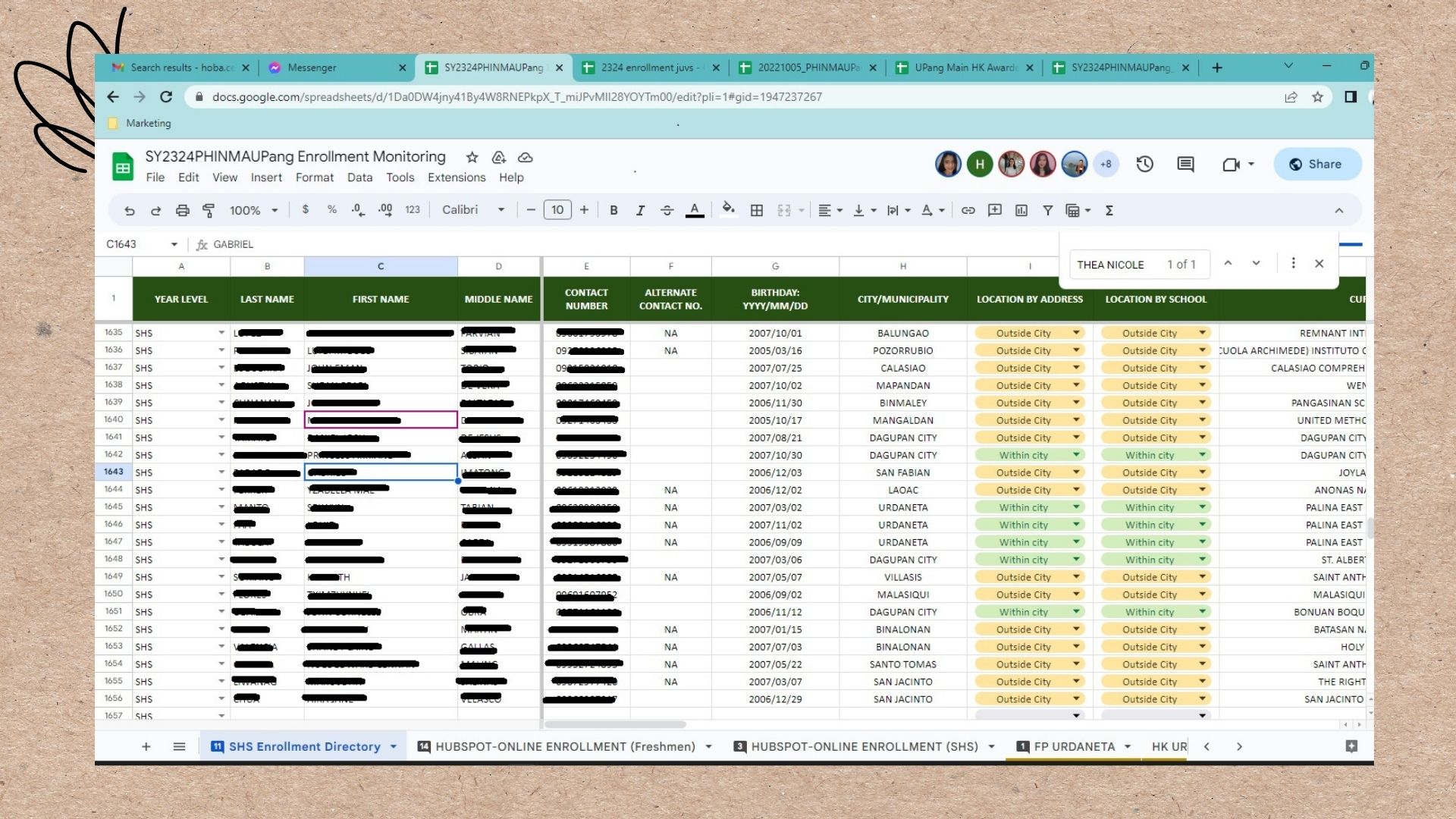1456x819 pixels.
Task: Star the spreadsheet document
Action: click(472, 157)
